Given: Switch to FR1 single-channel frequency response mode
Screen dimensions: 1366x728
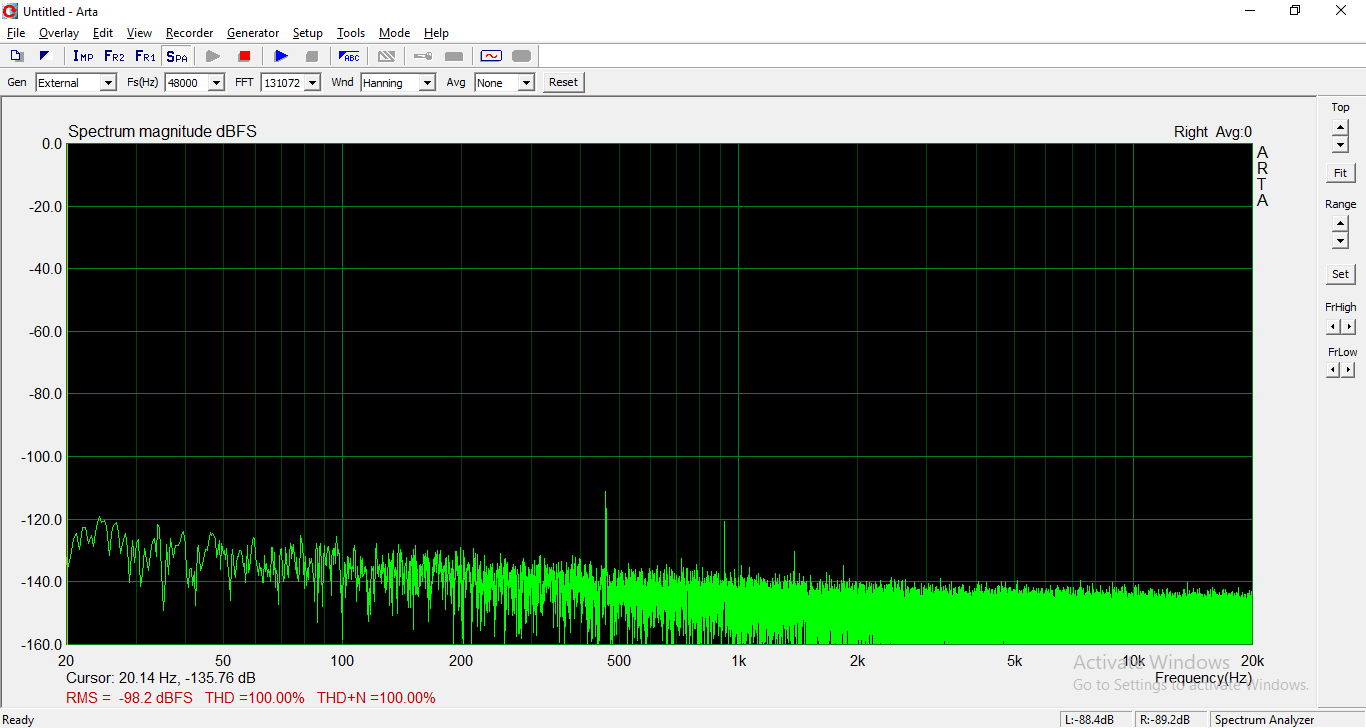Looking at the screenshot, I should coord(145,56).
